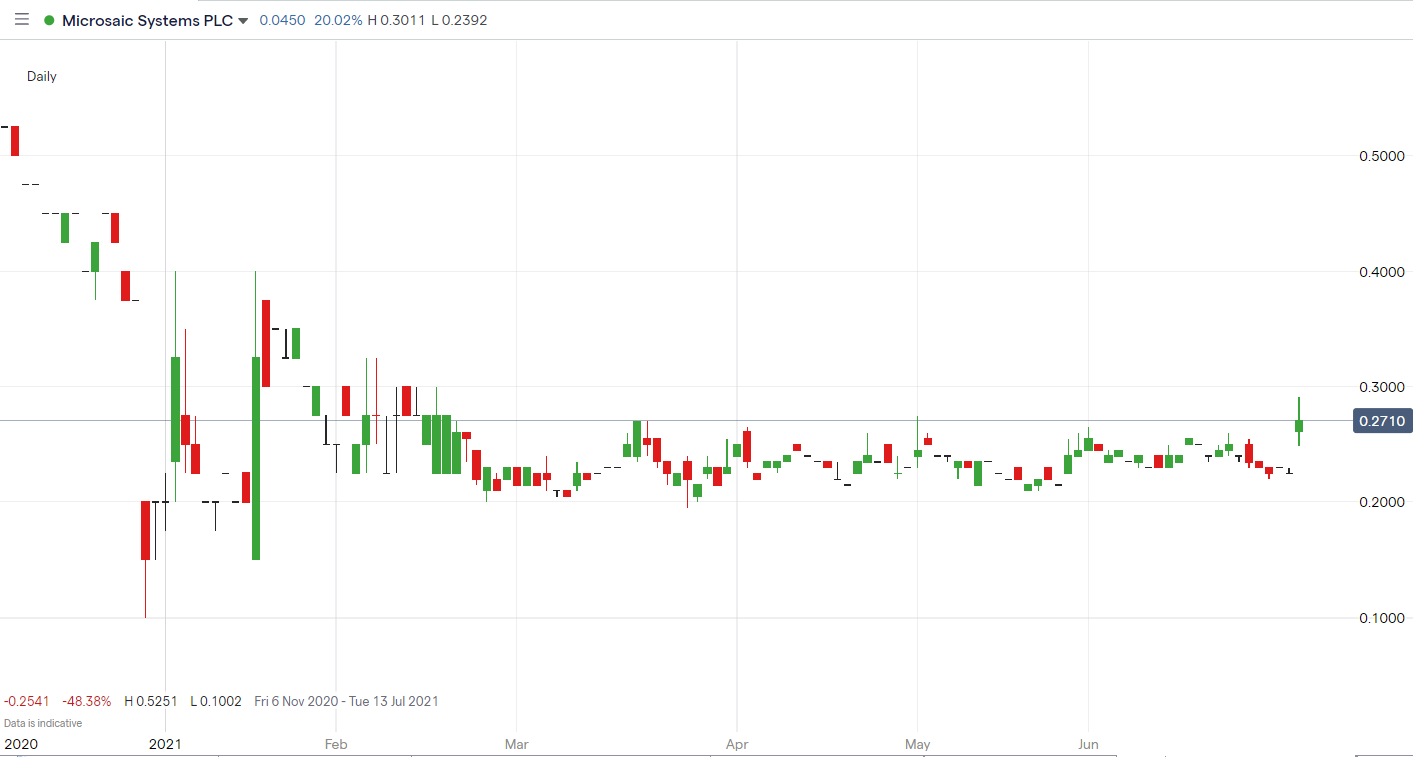
Task: Click the 0.0450 price change value
Action: click(282, 20)
